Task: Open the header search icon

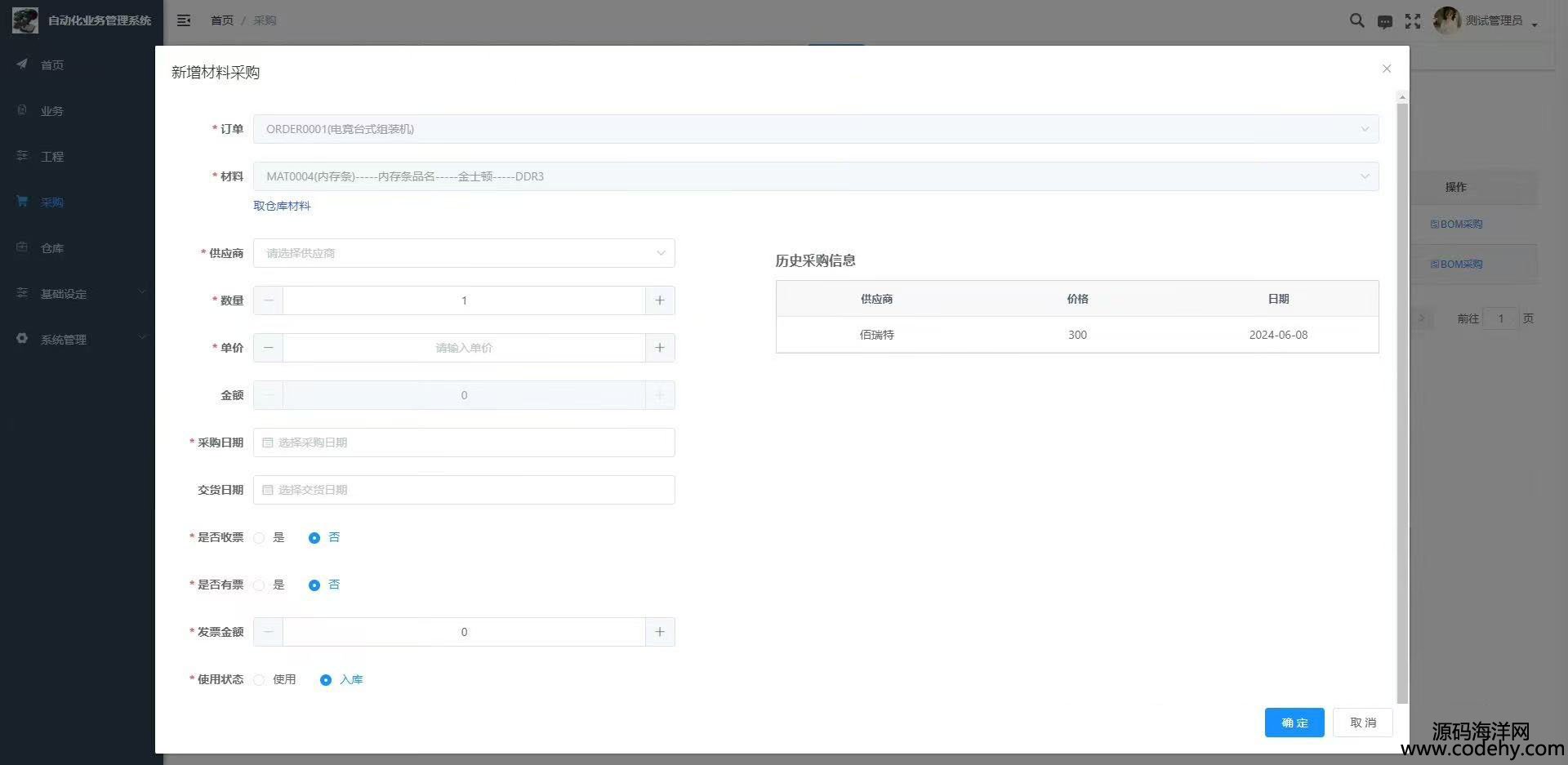Action: click(1356, 20)
